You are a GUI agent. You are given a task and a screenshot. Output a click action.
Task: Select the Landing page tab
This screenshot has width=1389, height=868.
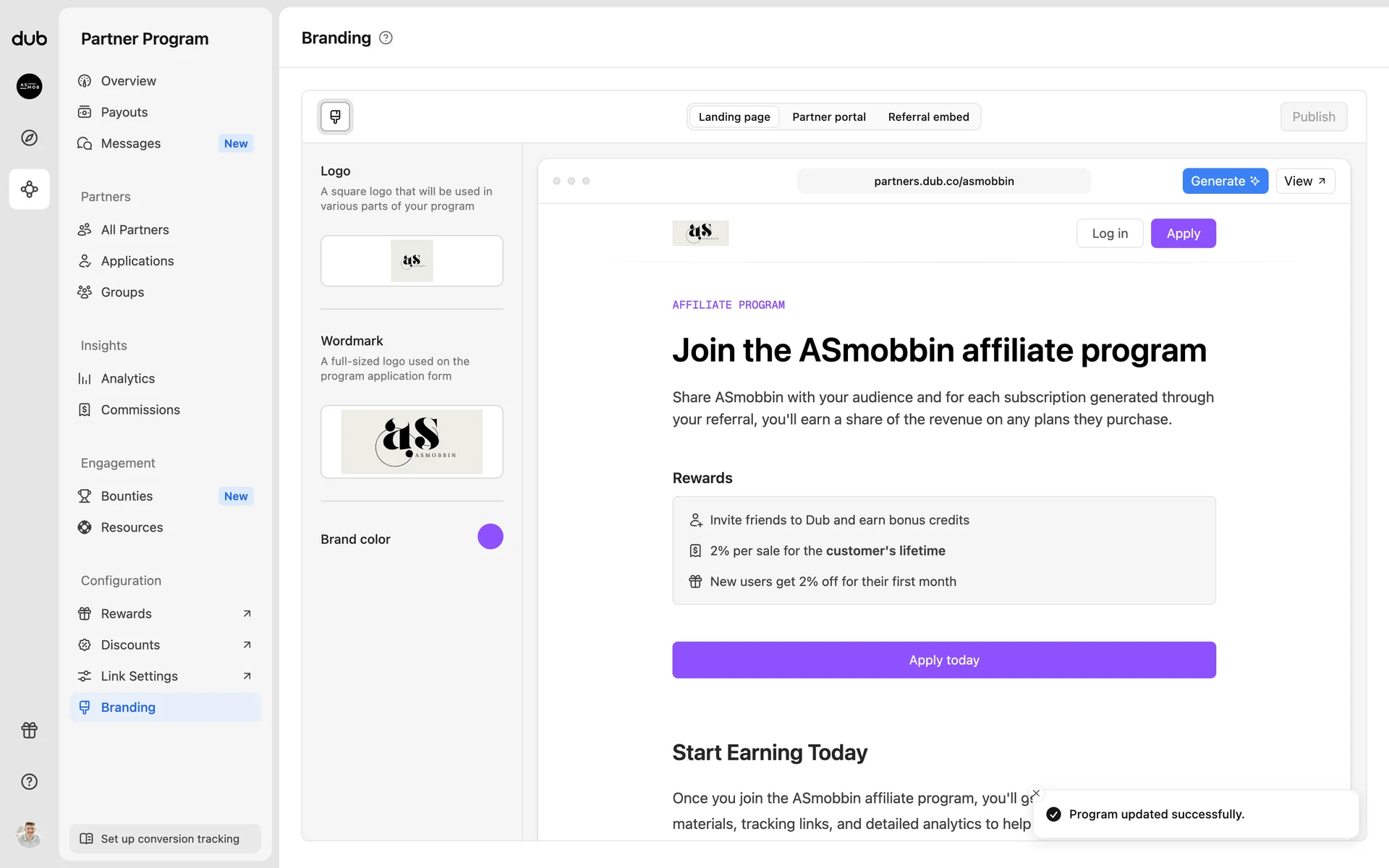(734, 117)
